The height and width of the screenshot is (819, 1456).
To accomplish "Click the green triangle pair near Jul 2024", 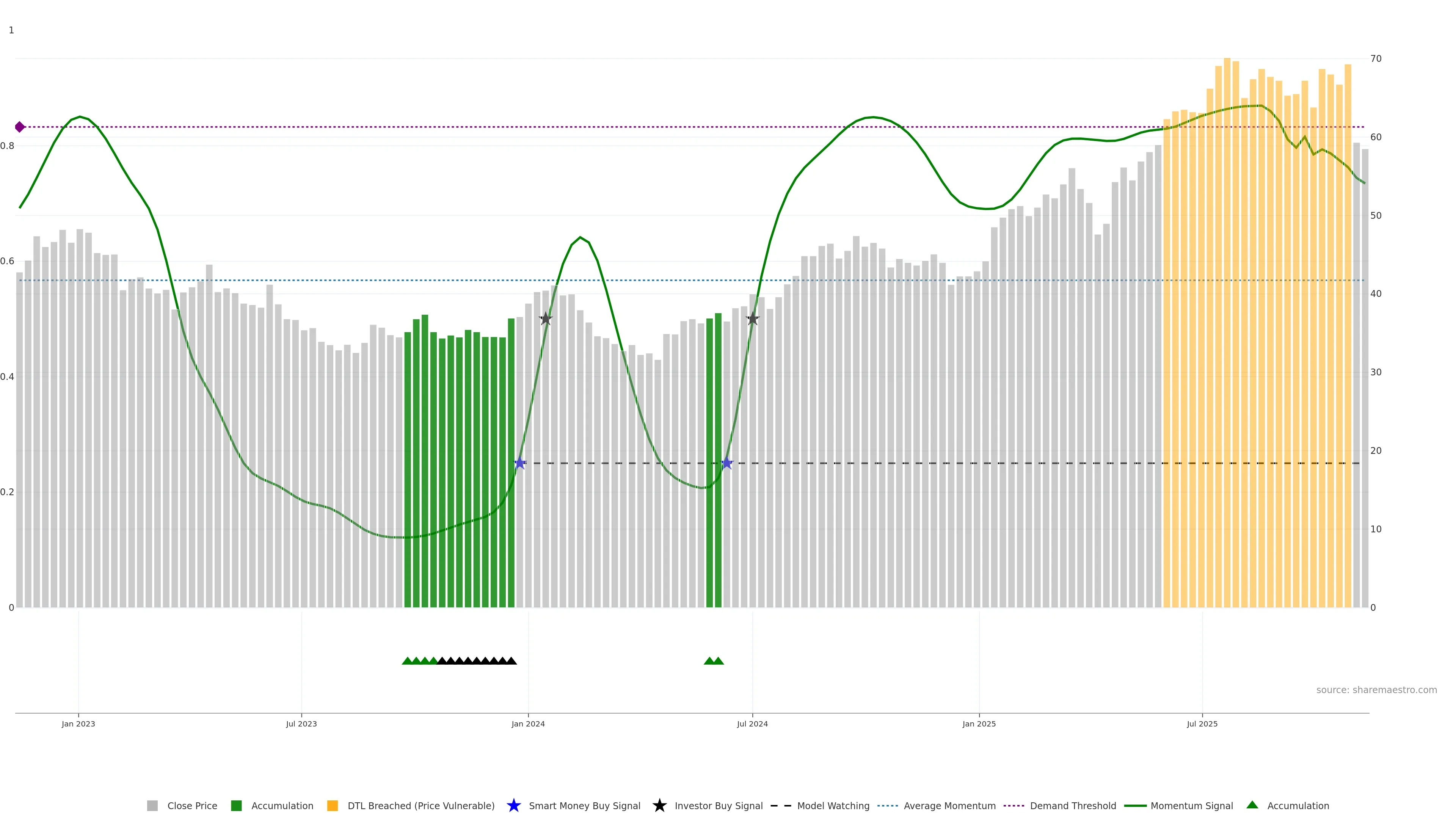I will point(714,661).
